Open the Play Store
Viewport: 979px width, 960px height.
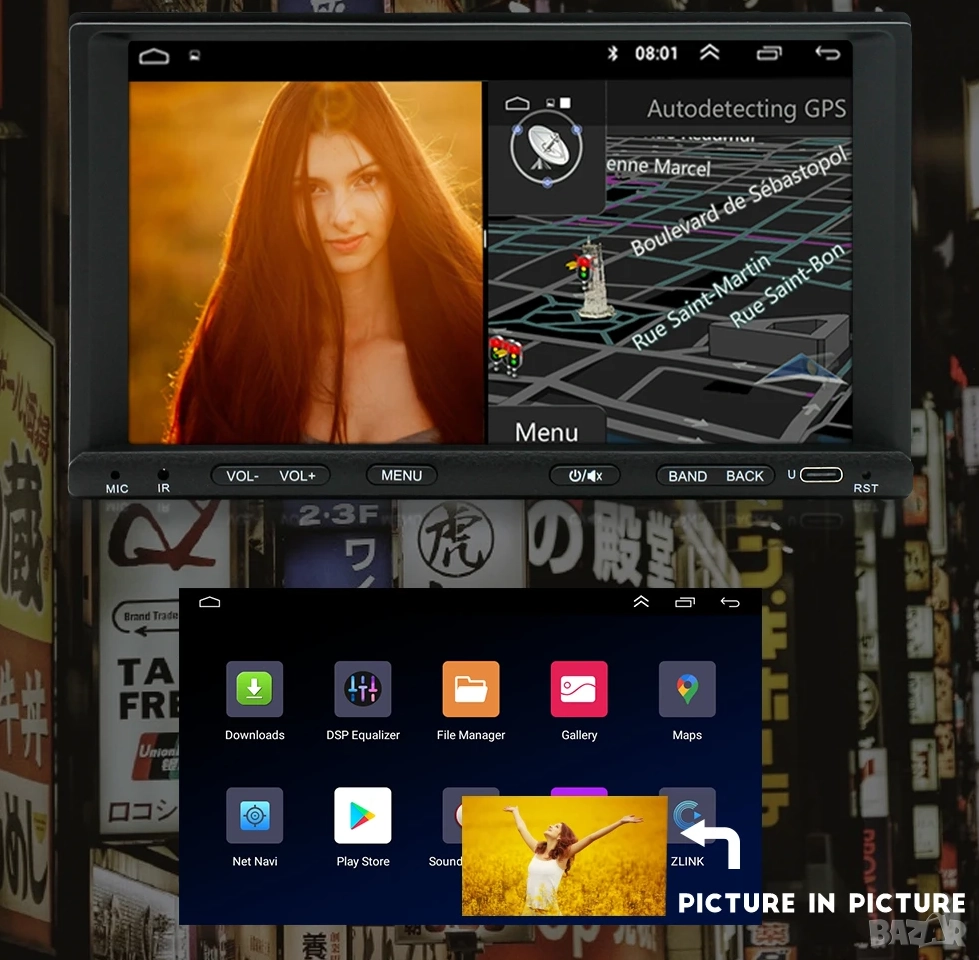tap(362, 815)
